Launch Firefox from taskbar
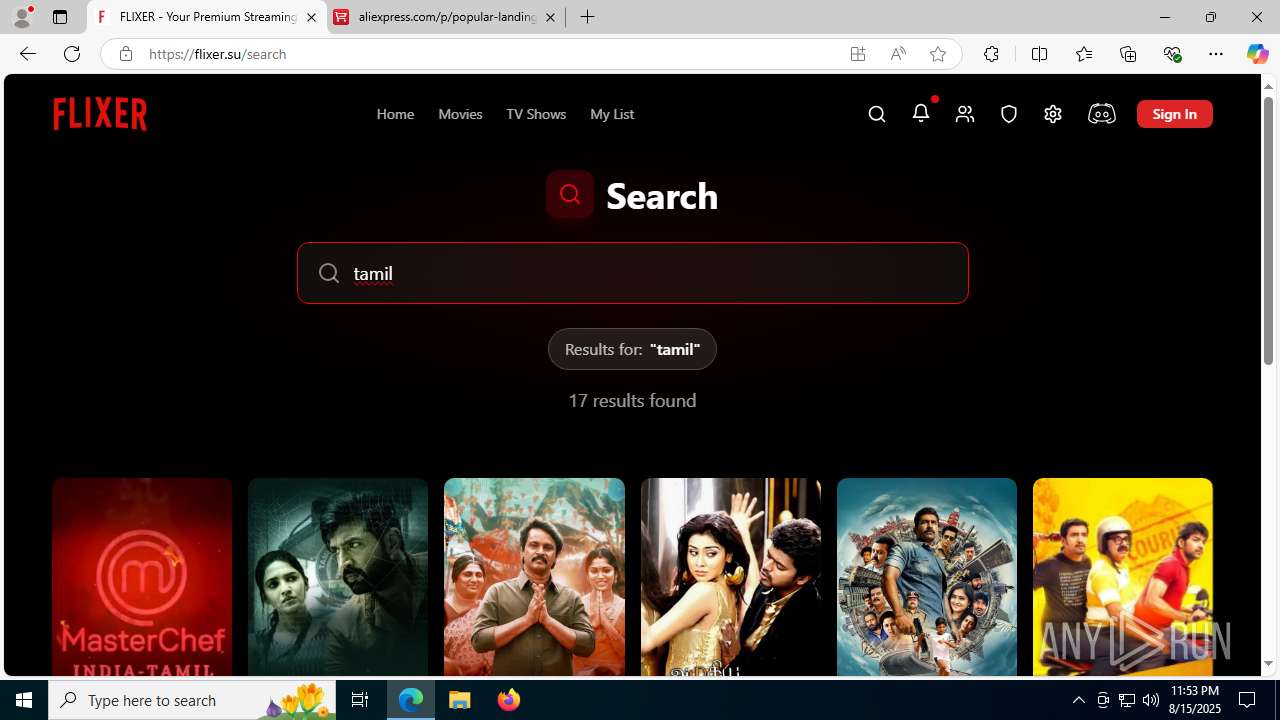The image size is (1280, 720). (508, 700)
